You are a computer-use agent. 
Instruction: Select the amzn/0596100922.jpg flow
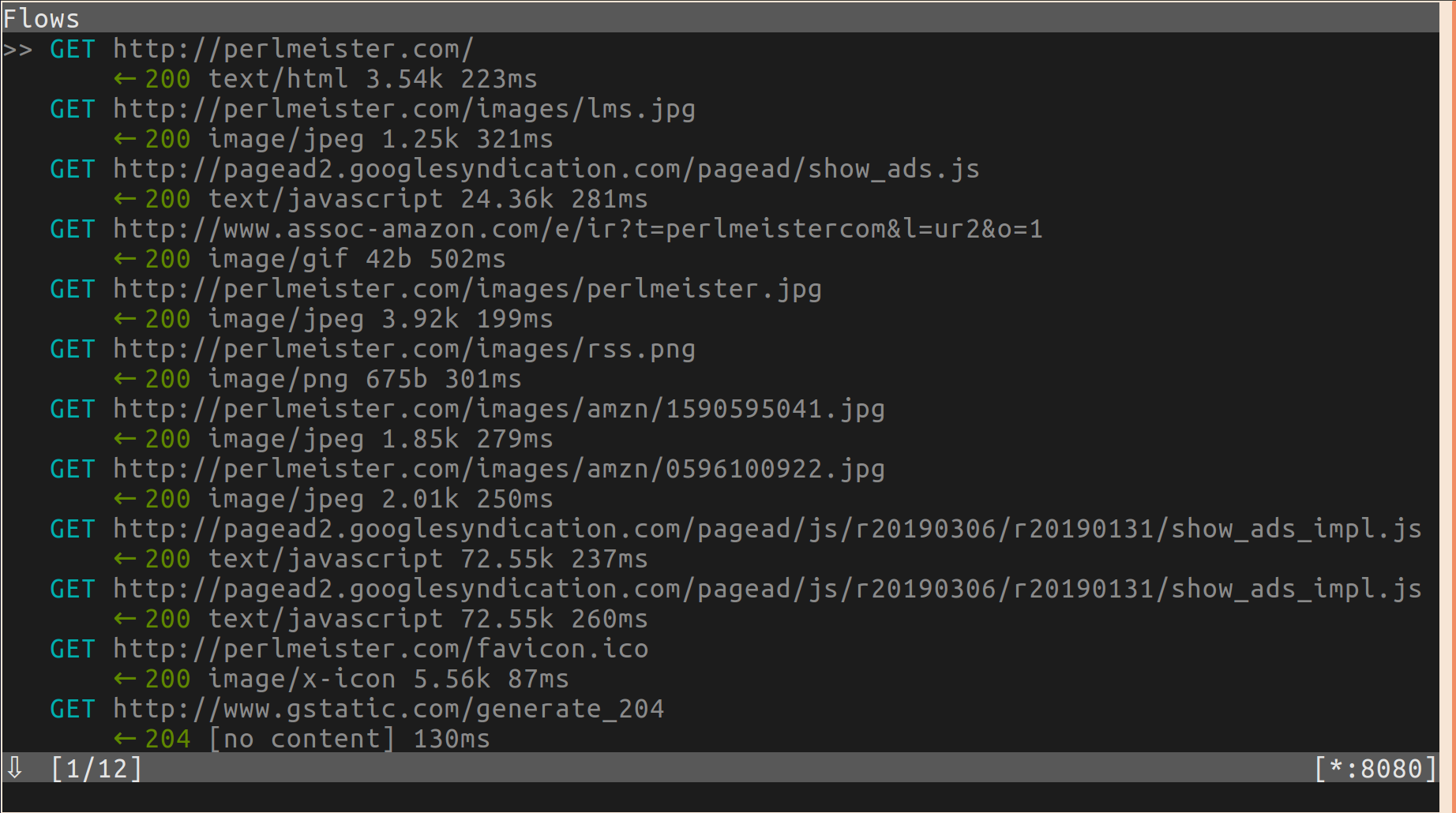tap(467, 469)
